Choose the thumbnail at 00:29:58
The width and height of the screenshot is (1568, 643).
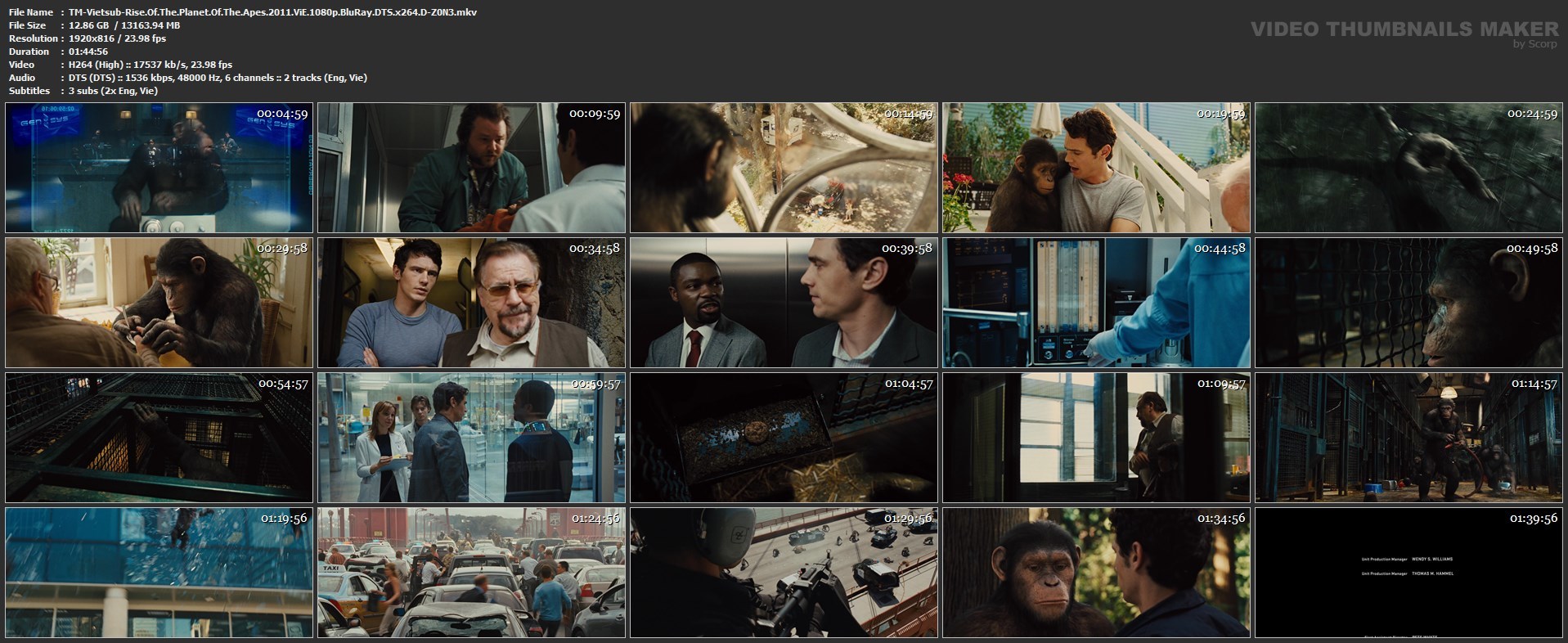tap(159, 303)
